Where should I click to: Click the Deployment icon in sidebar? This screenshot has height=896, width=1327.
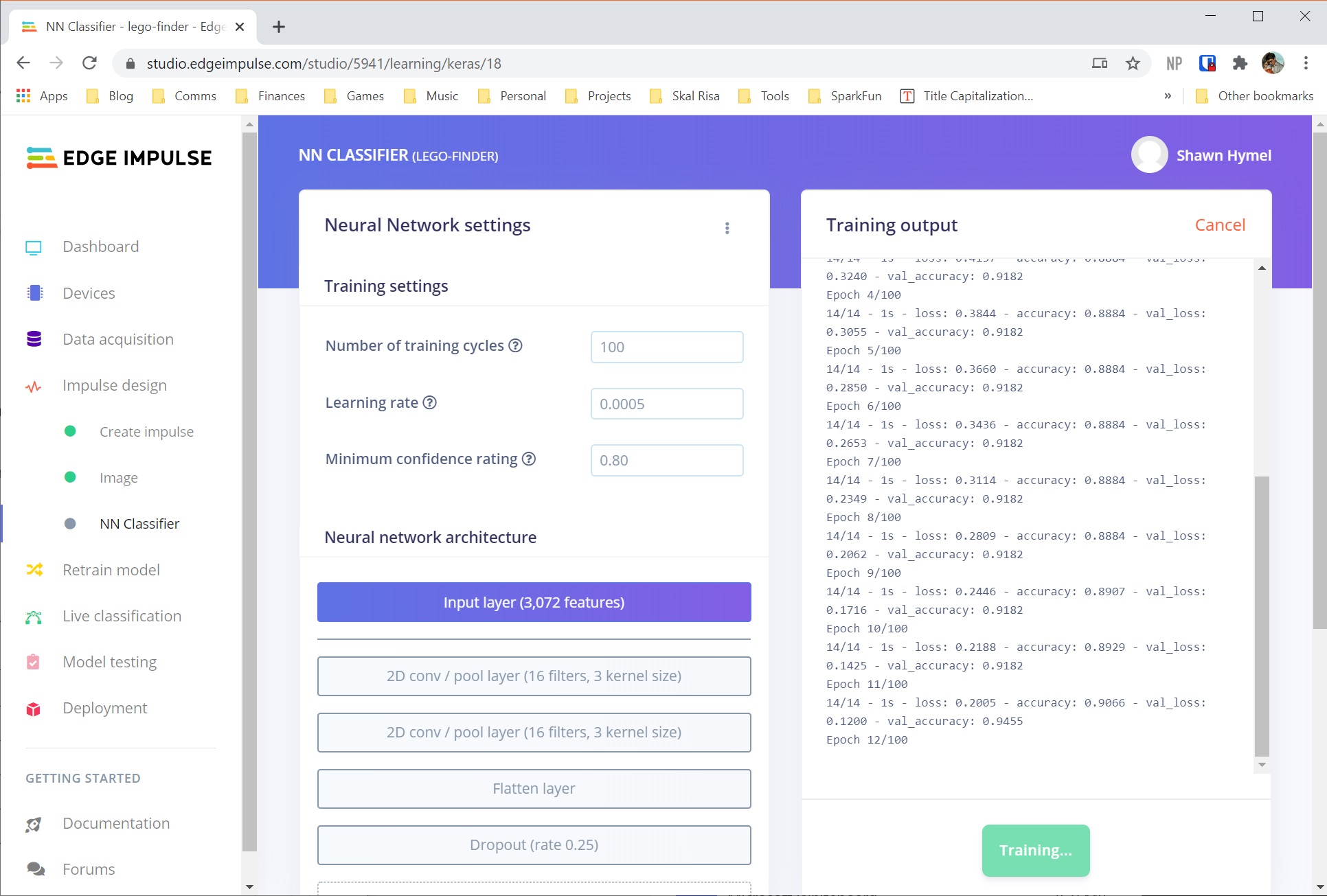(x=34, y=708)
